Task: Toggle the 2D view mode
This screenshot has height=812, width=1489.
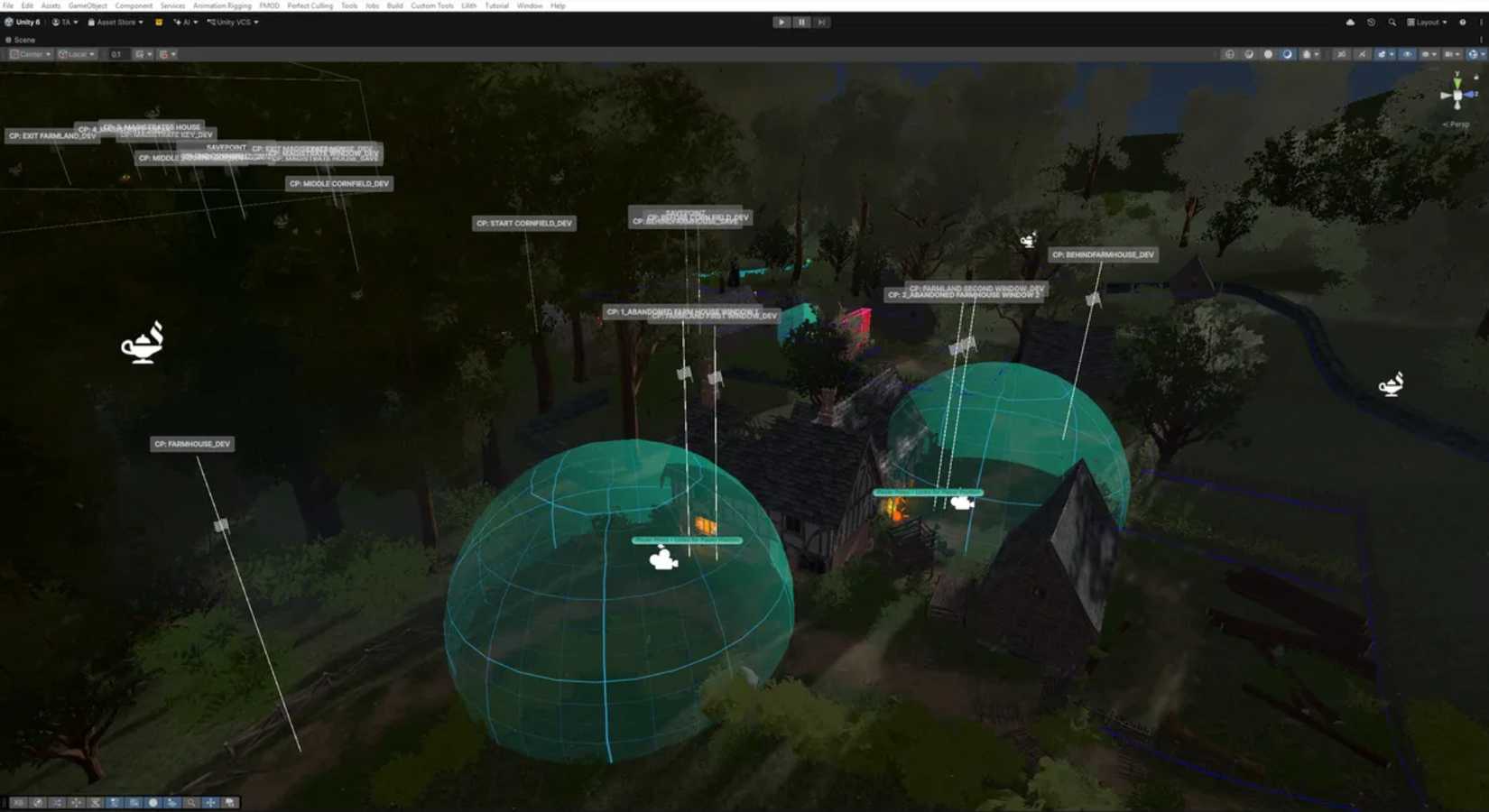Action: pos(1341,54)
